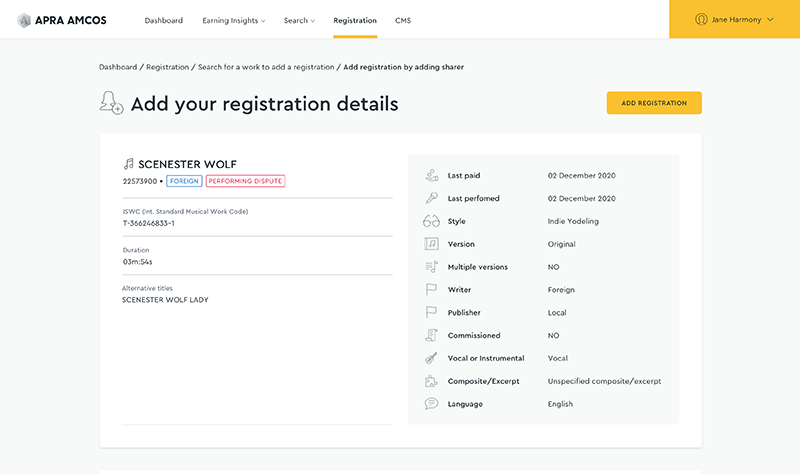800x474 pixels.
Task: Click the flag icon next to Writer
Action: [431, 290]
